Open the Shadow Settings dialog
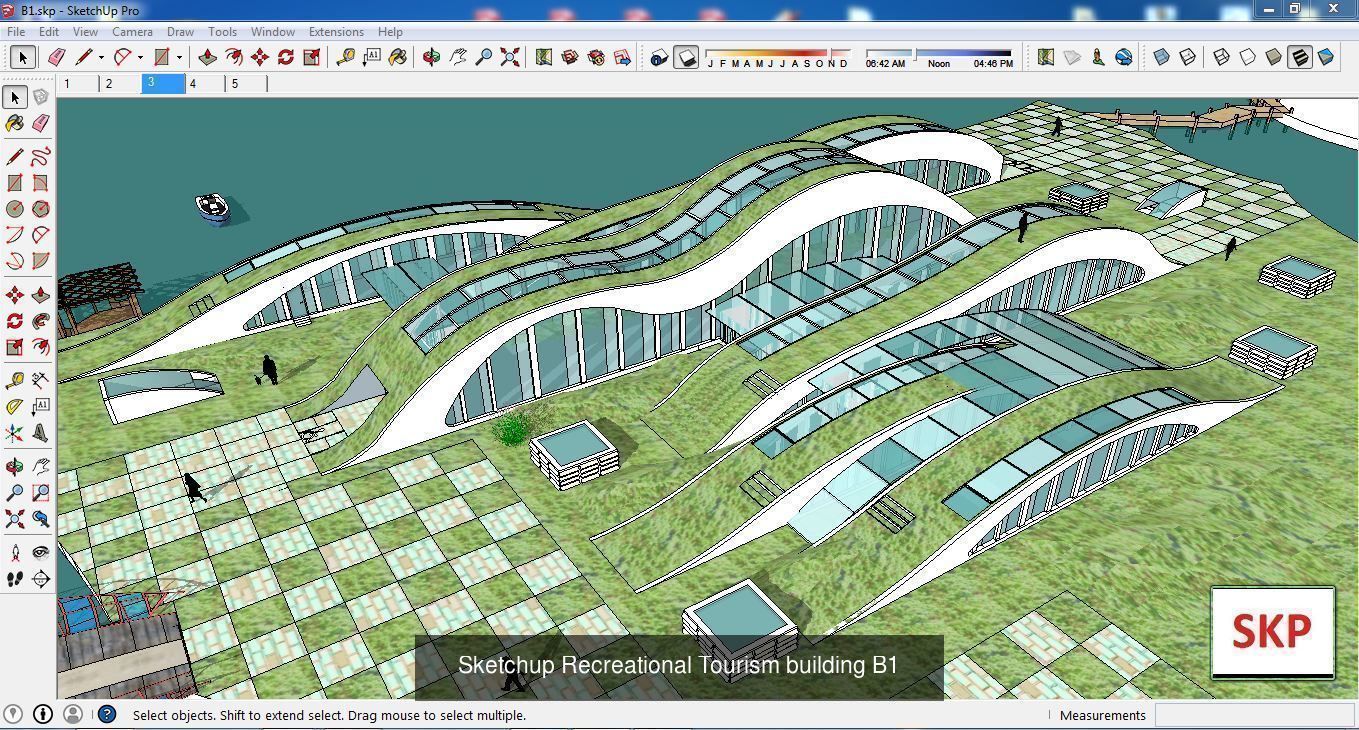 (659, 57)
